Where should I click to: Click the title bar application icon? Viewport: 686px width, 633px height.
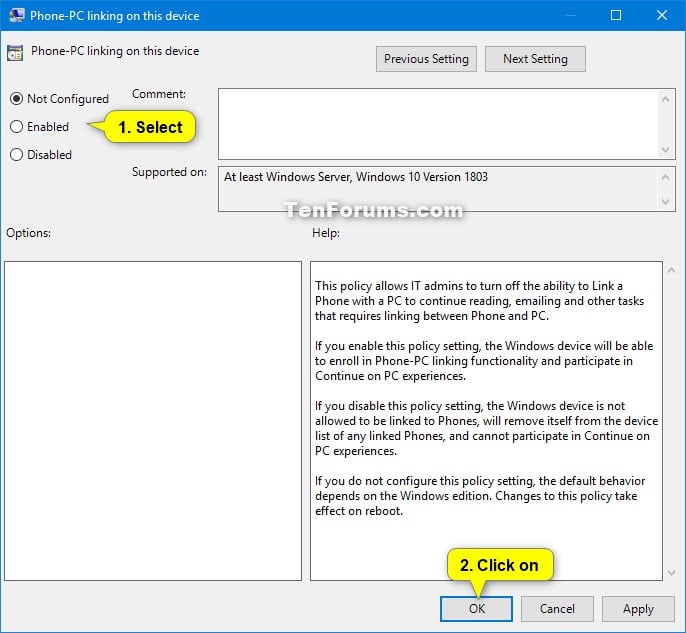point(17,15)
